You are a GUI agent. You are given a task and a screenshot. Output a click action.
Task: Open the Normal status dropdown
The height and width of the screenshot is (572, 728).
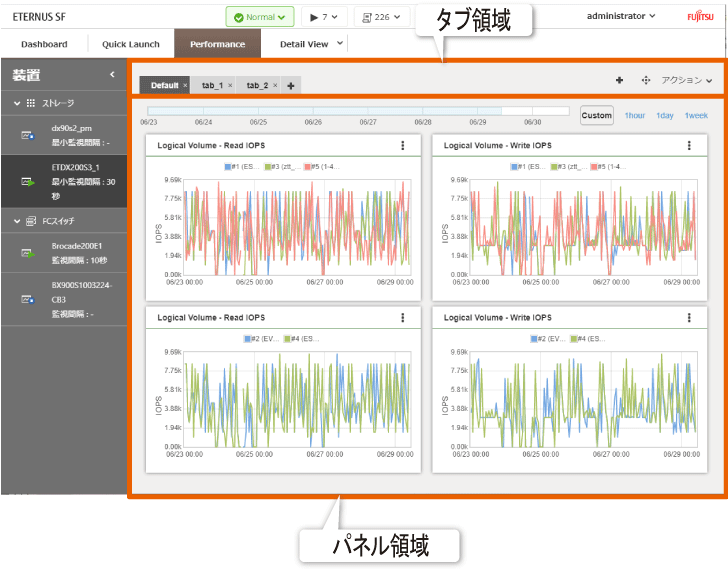click(x=260, y=17)
